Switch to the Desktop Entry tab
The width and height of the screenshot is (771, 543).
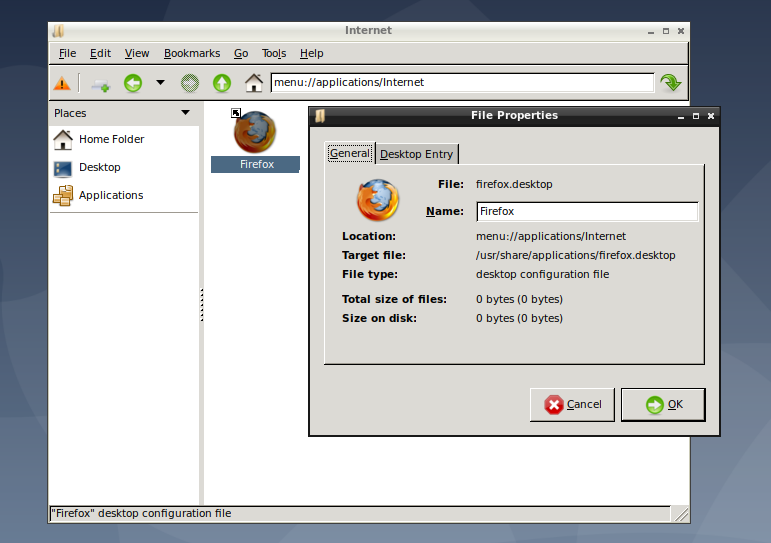416,154
